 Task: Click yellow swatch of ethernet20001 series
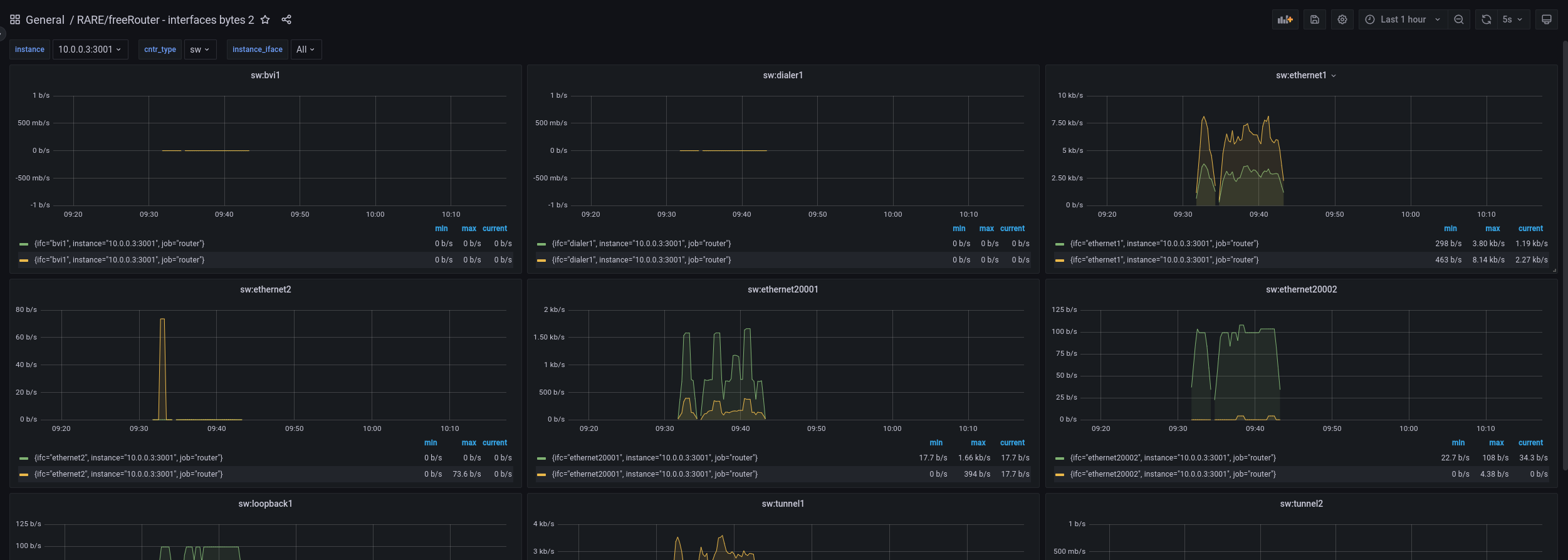coord(541,475)
